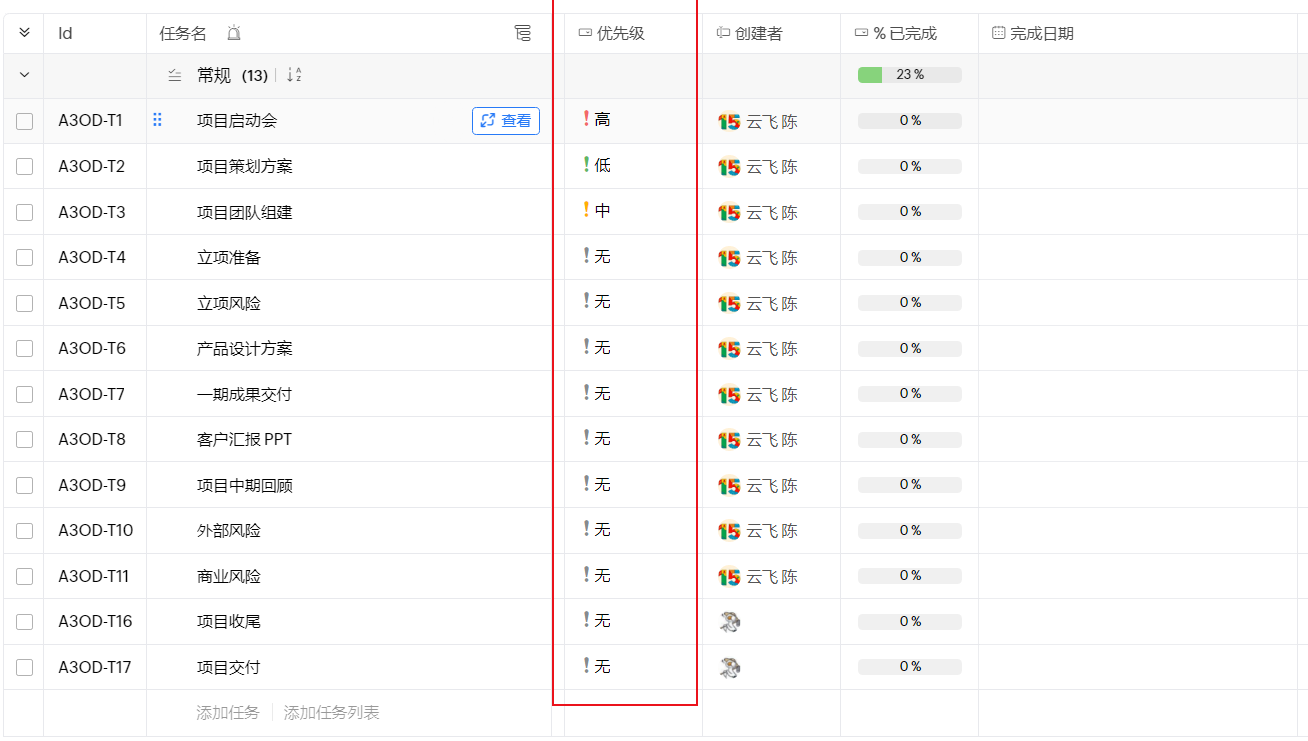Viewport: 1308px width, 741px height.
Task: Collapse the 常规 task list group
Action: coord(24,75)
